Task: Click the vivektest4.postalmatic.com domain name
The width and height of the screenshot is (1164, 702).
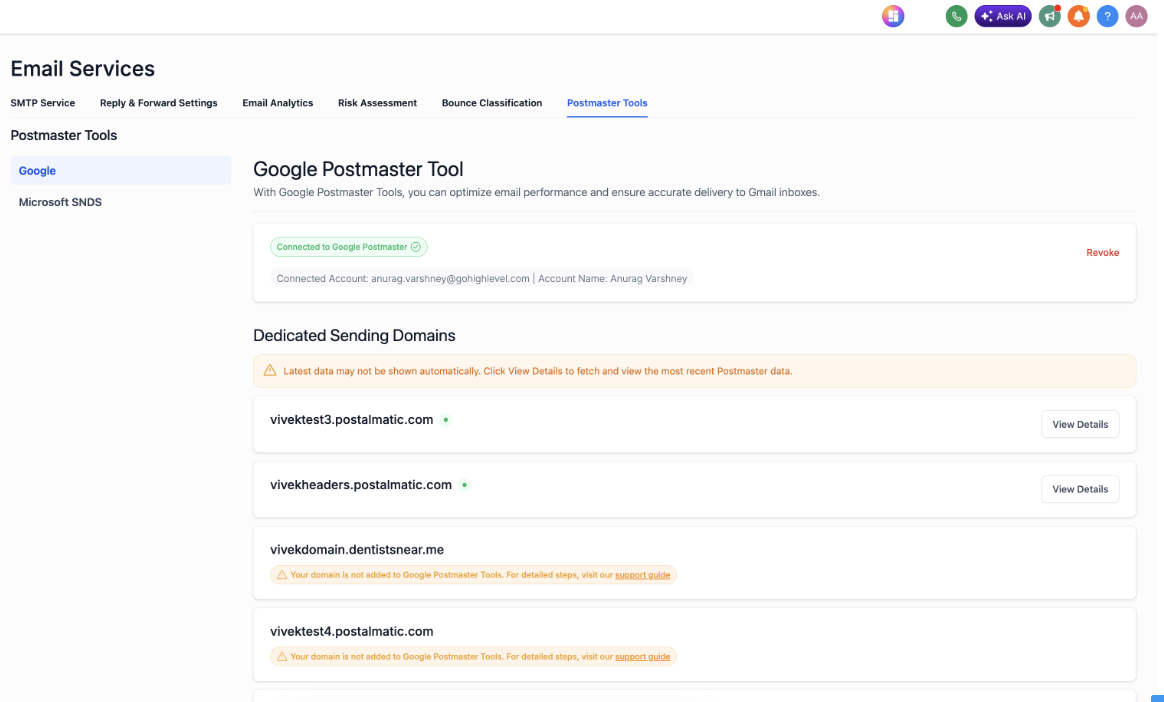Action: point(352,632)
